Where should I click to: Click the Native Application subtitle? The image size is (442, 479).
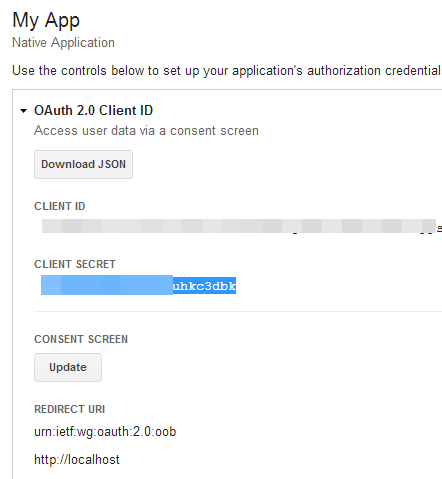click(x=63, y=43)
